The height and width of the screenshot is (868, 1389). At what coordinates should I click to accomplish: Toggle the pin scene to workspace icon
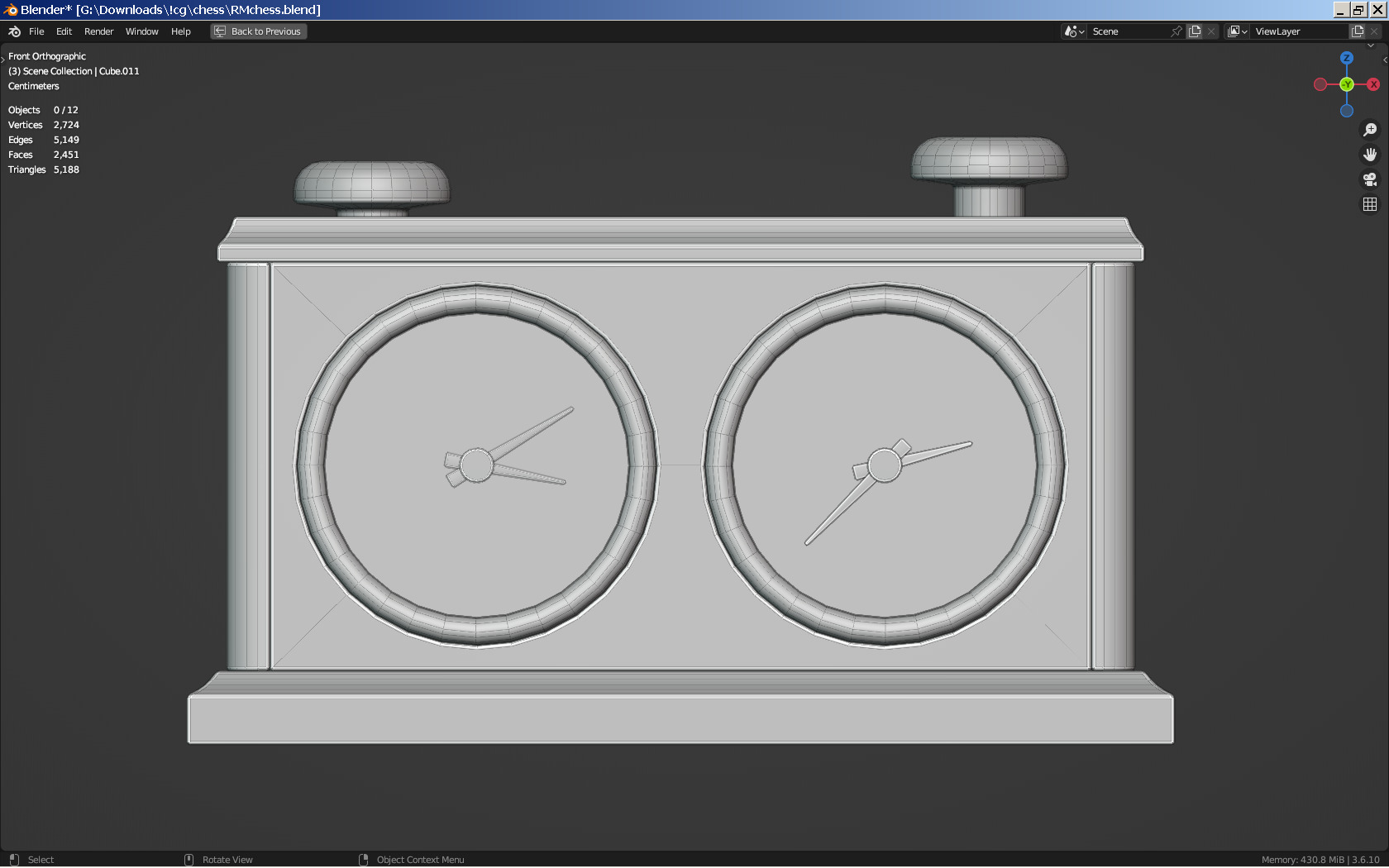(x=1177, y=31)
